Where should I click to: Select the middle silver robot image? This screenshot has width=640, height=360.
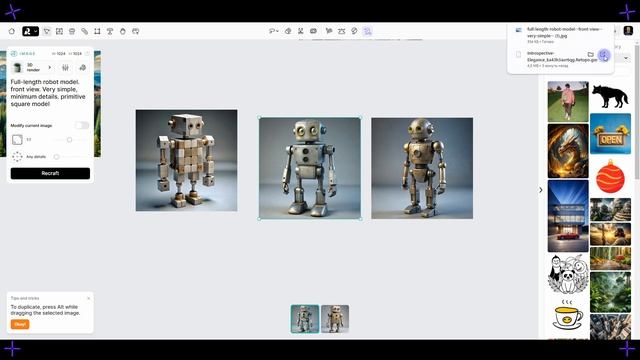310,168
